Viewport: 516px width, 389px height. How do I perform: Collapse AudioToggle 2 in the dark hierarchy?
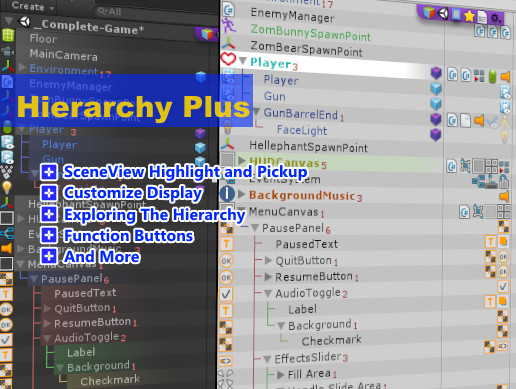click(47, 338)
